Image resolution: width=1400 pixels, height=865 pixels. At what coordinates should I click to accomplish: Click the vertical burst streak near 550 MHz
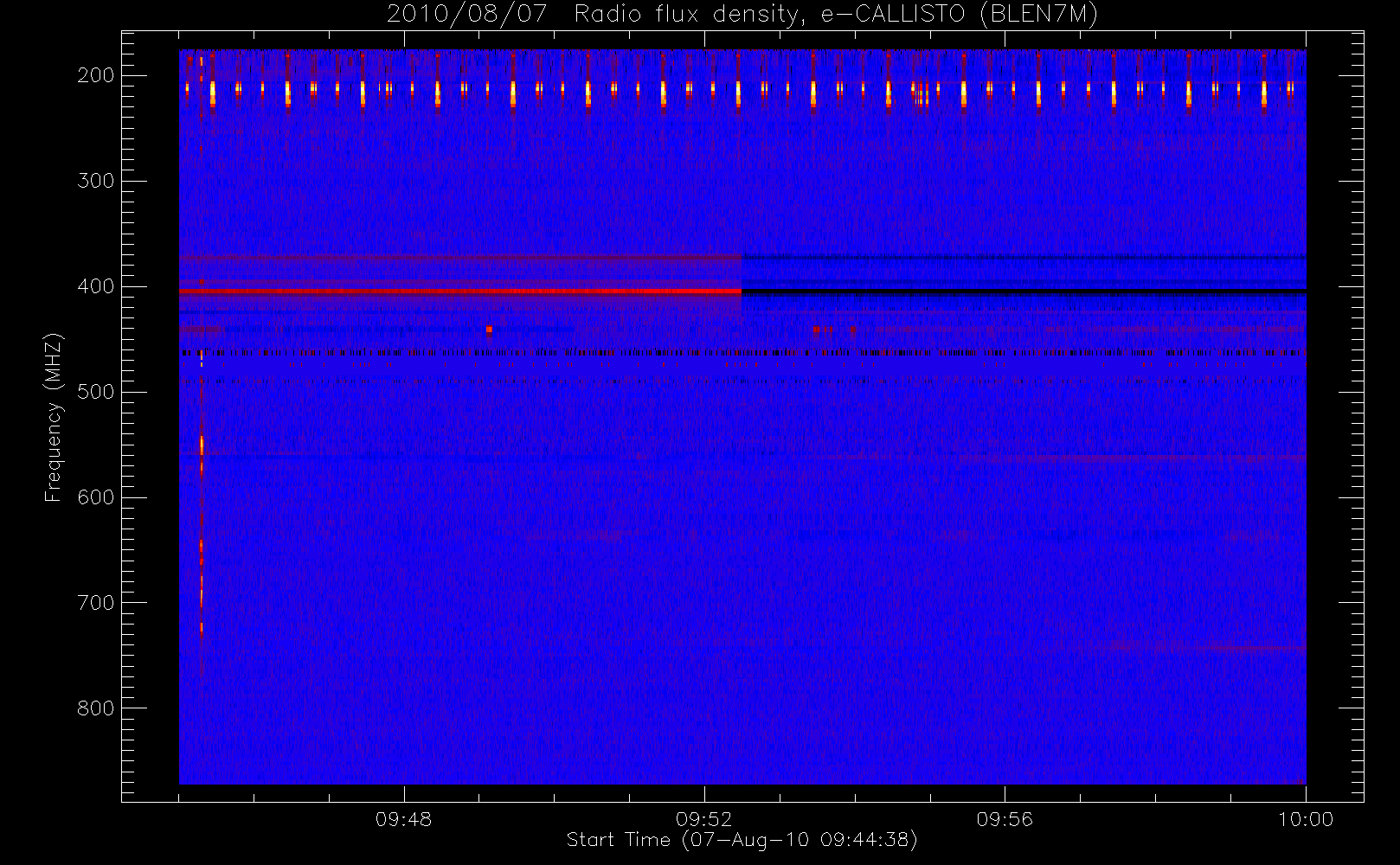click(202, 447)
